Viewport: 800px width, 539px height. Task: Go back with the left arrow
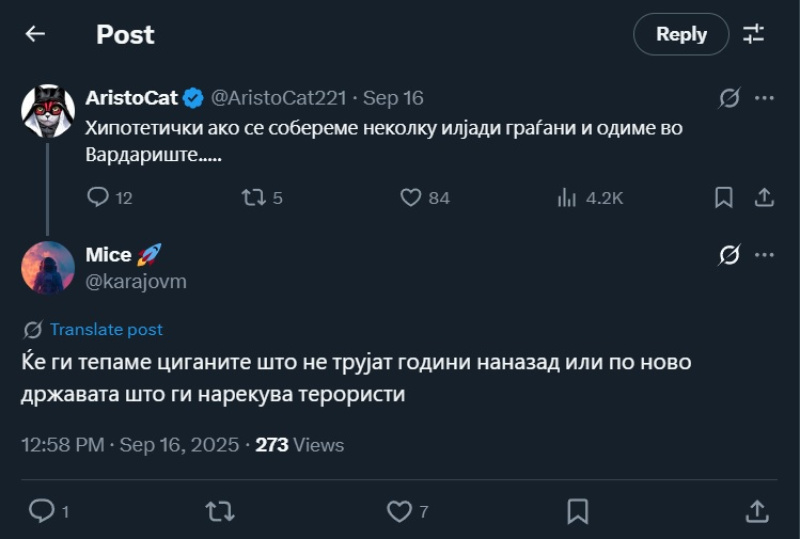(x=35, y=34)
